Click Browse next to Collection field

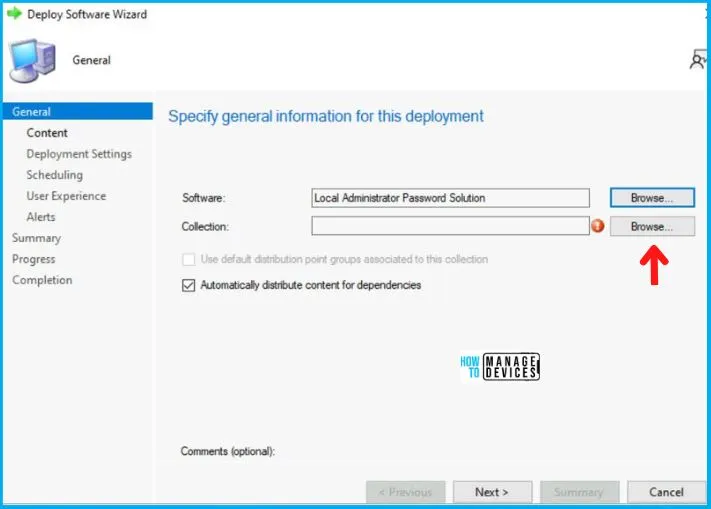click(651, 227)
